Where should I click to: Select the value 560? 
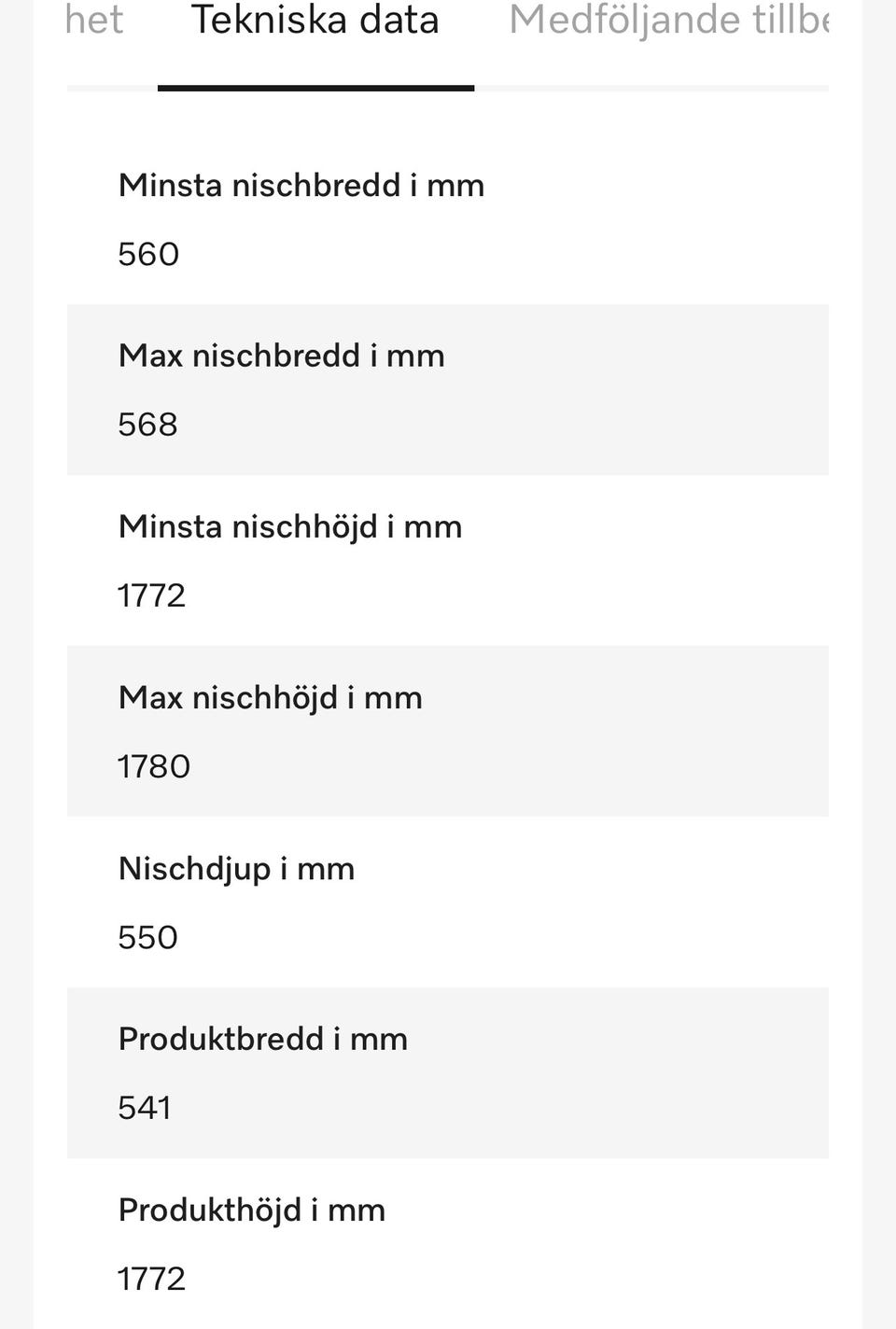148,254
